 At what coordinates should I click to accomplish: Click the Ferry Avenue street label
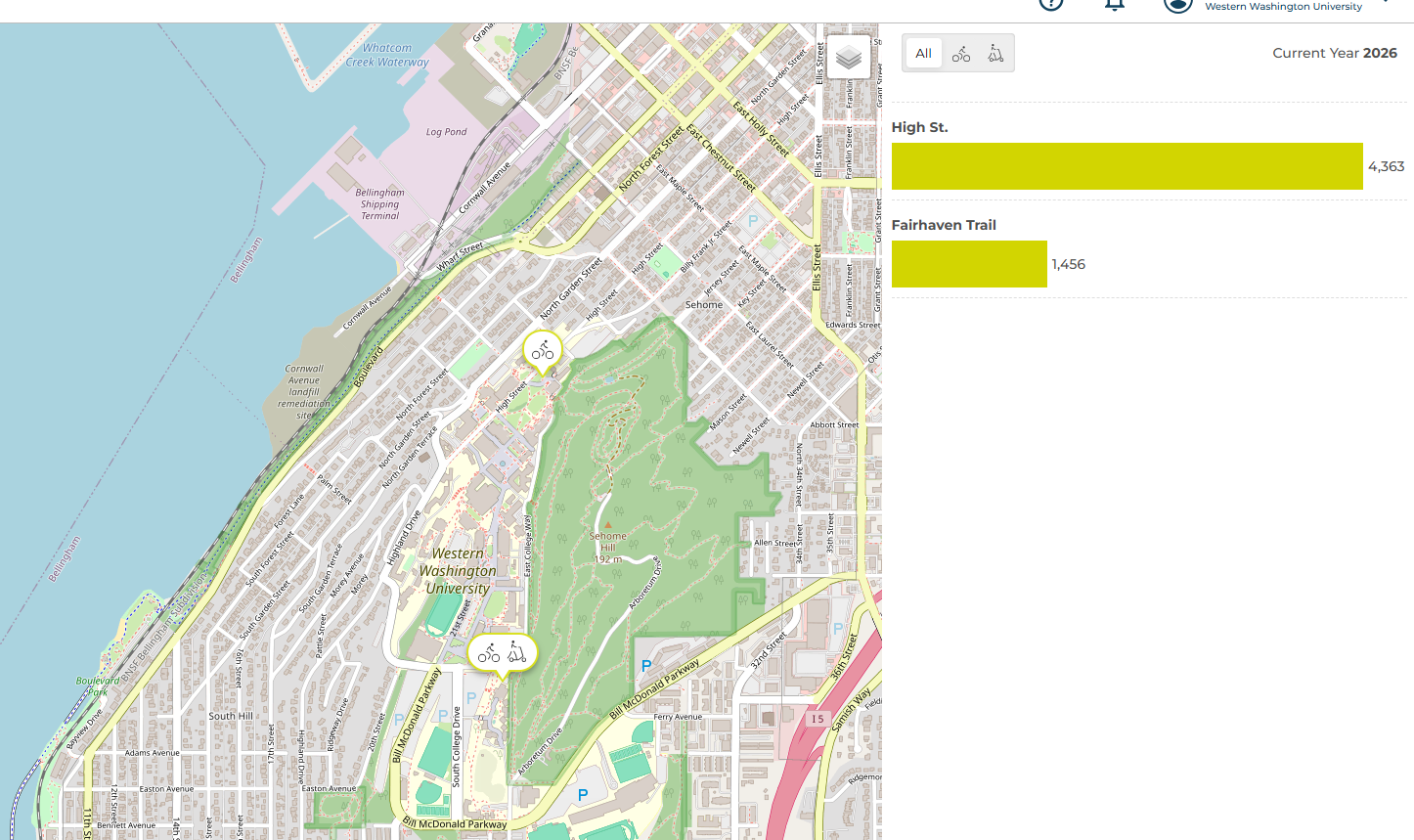tap(678, 717)
